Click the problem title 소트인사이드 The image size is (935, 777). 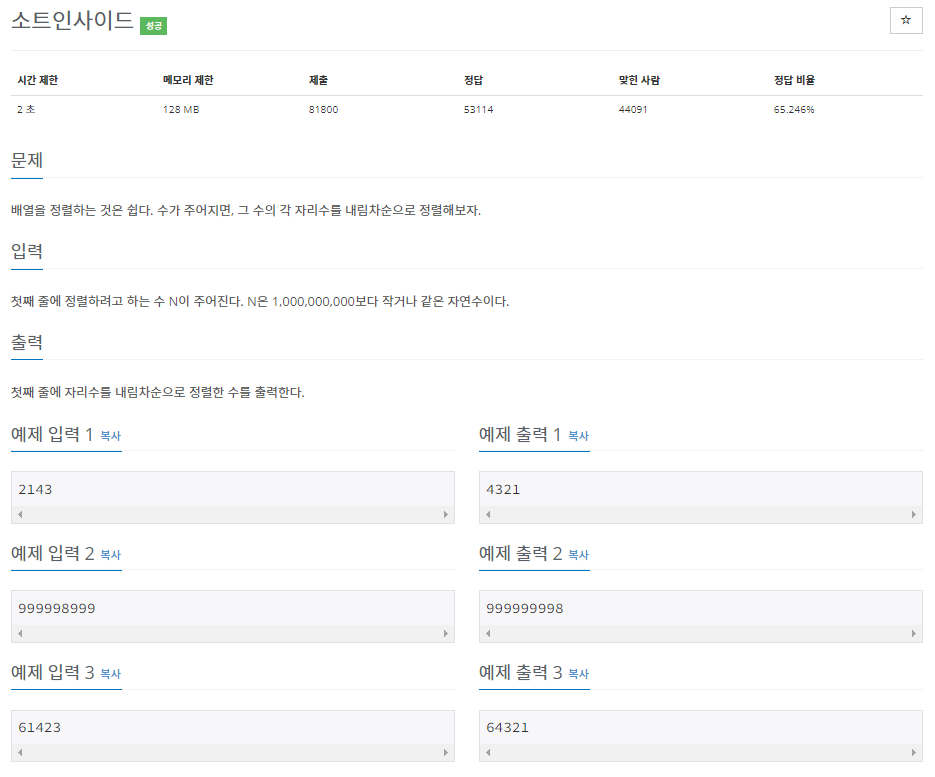point(72,20)
